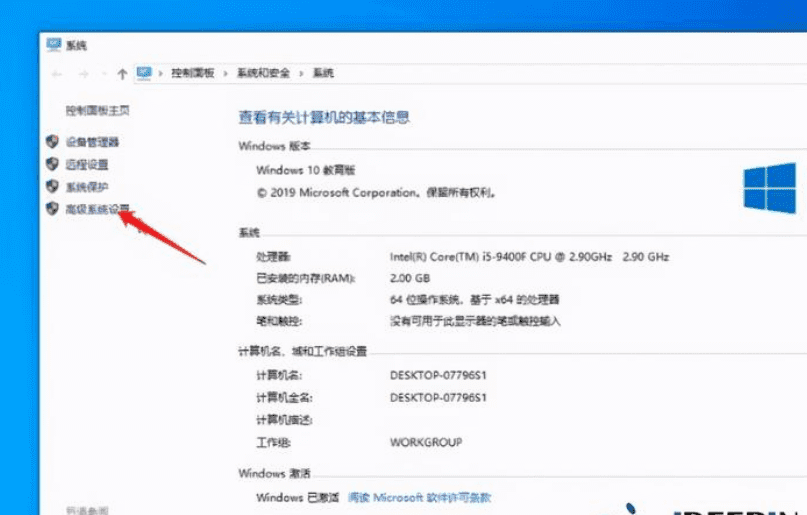Open 高级系统设置 link
Screen dimensions: 807x515
pyautogui.click(x=97, y=209)
